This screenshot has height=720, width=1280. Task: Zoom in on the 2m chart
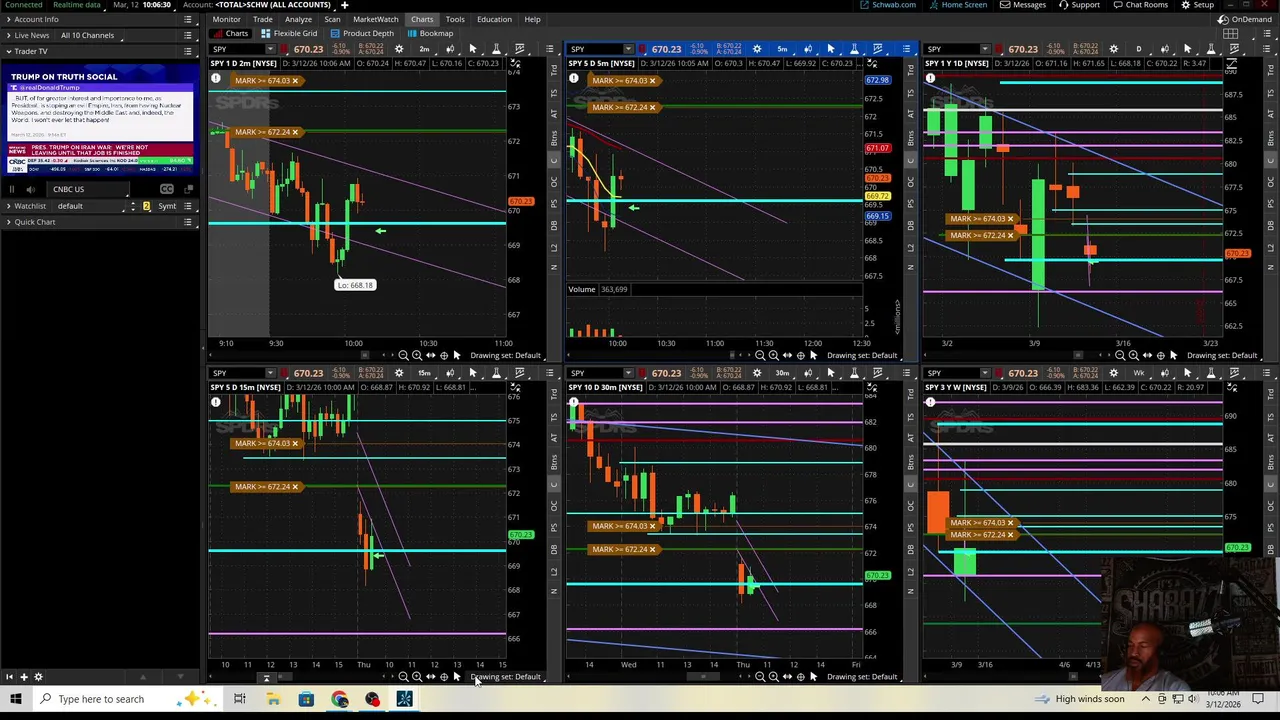(x=417, y=356)
